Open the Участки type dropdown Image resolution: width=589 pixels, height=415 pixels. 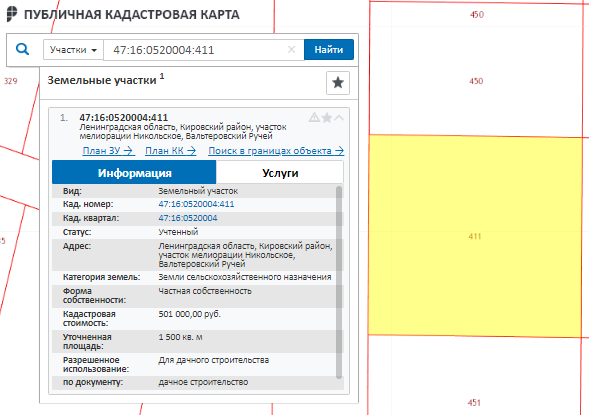coord(73,50)
